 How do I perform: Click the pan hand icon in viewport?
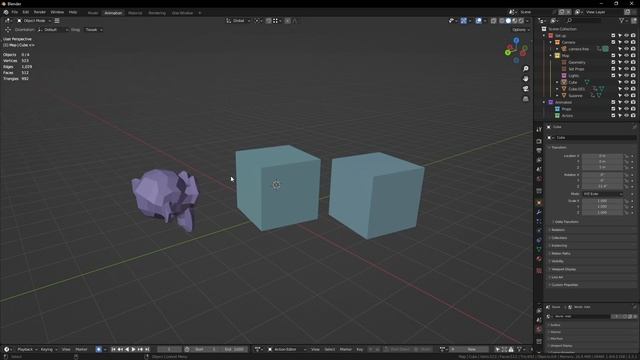[x=526, y=78]
